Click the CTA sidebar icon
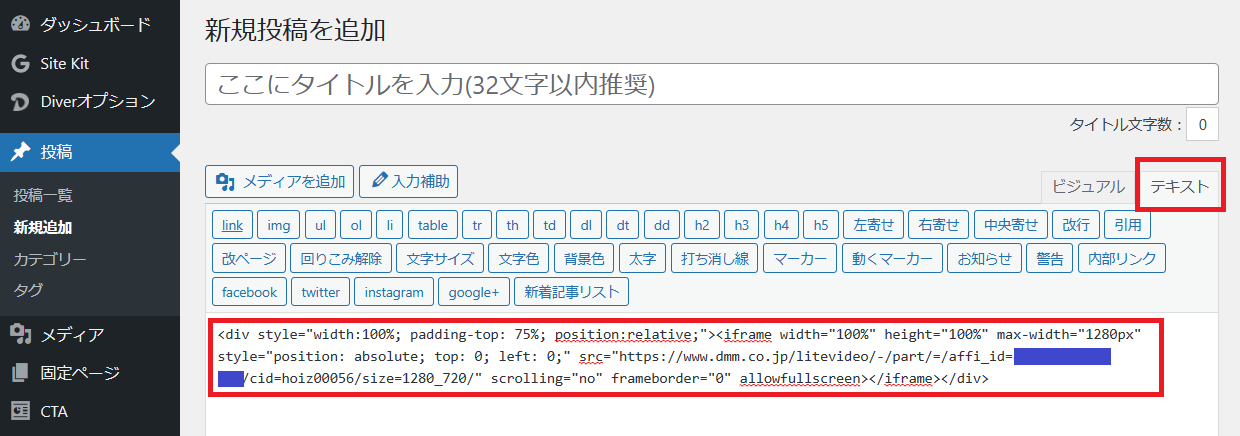Screen dimensions: 1240x436 point(19,411)
